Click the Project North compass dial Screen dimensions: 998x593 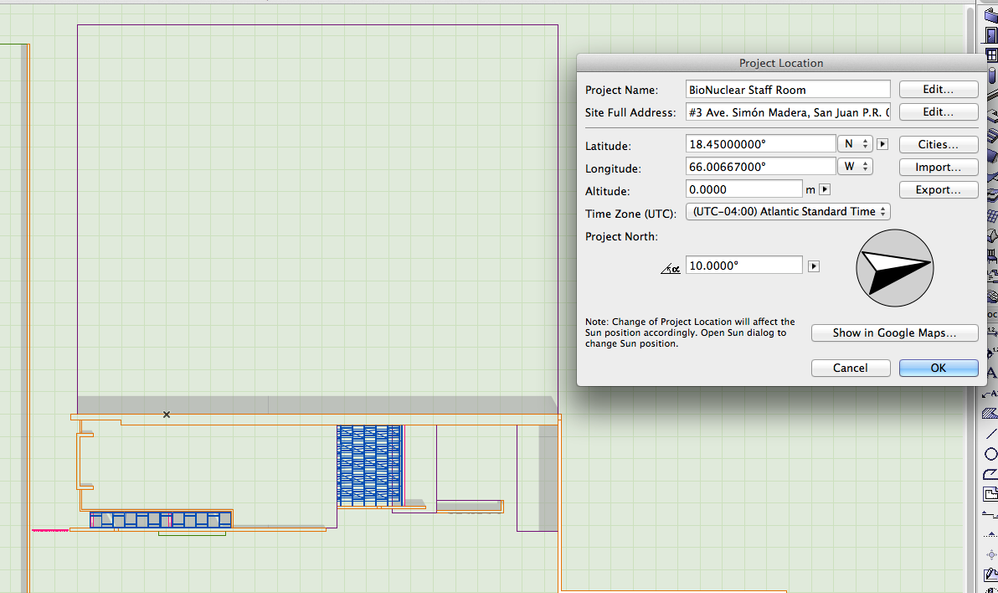tap(894, 267)
